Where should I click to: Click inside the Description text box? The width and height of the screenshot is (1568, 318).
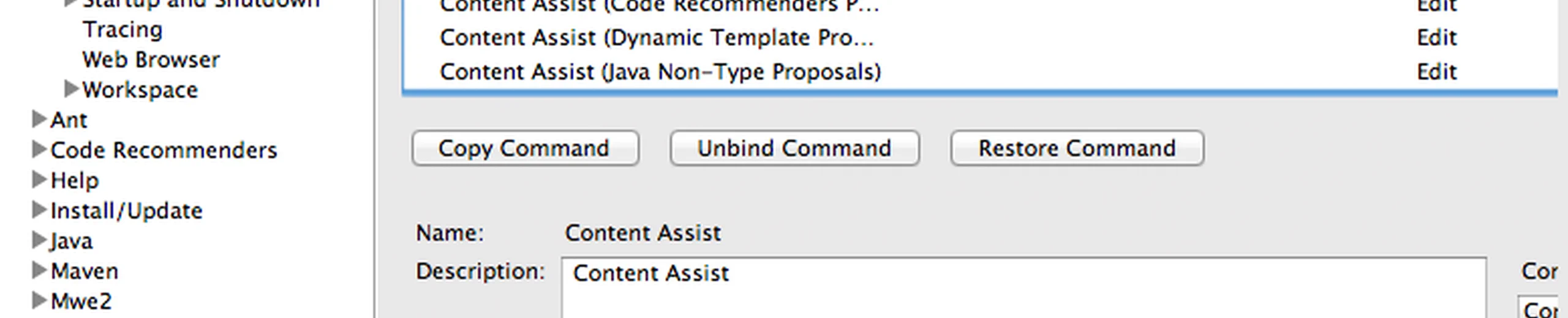pos(1023,290)
